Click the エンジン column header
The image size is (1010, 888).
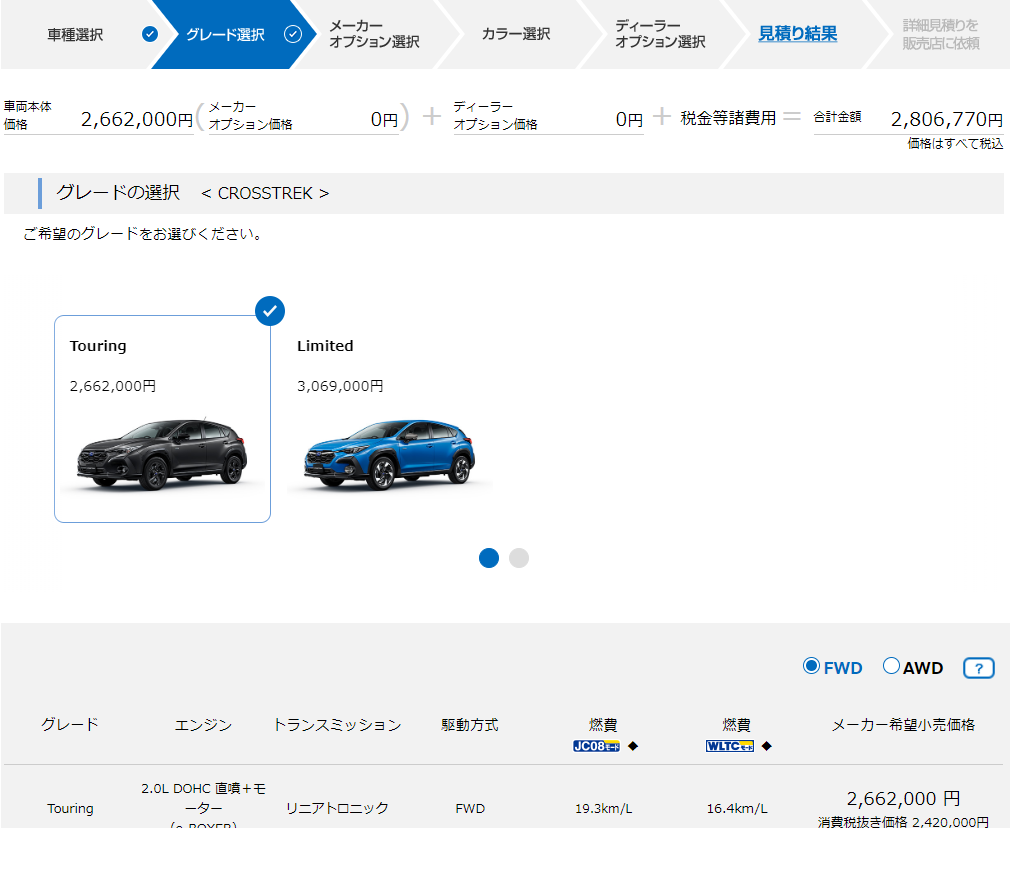pyautogui.click(x=204, y=724)
